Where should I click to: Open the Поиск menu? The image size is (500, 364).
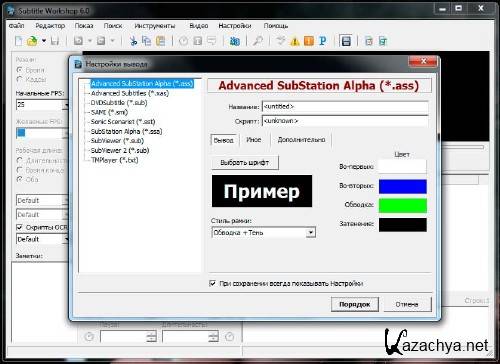[113, 26]
